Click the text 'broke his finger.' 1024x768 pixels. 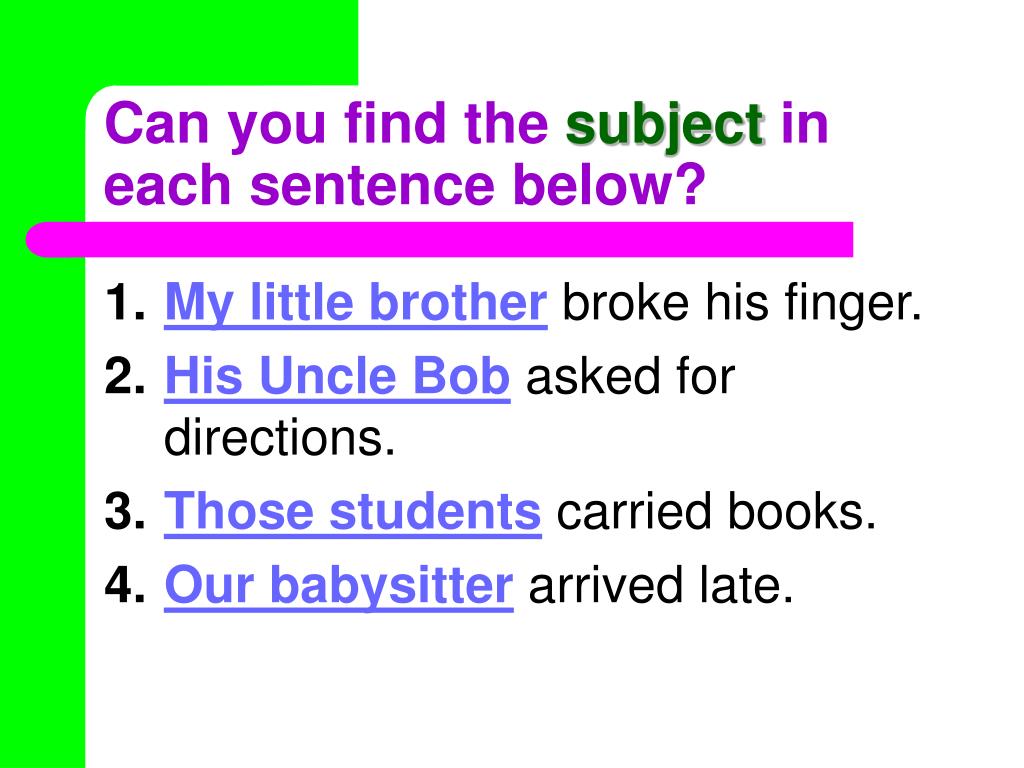(742, 304)
